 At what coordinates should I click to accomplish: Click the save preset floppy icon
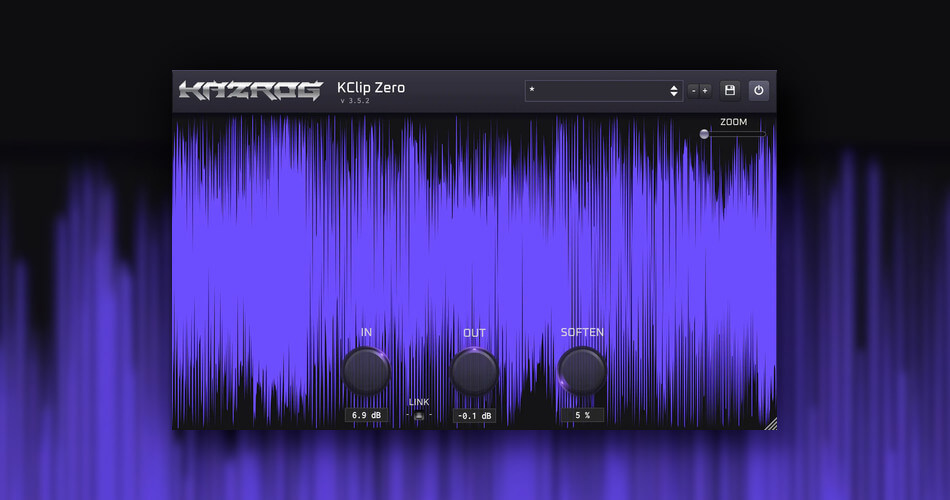[x=729, y=90]
